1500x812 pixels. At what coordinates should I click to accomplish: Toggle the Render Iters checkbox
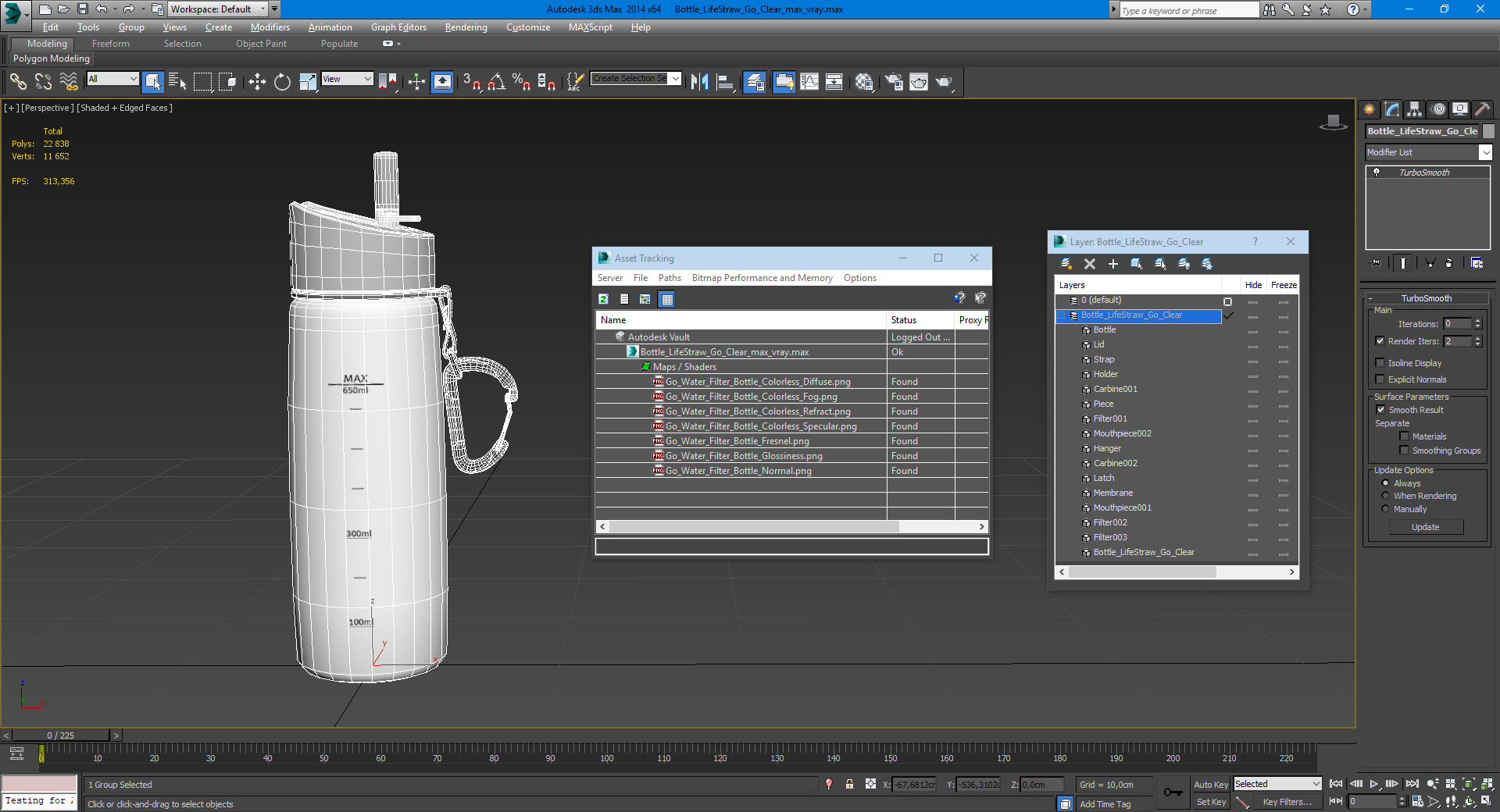pyautogui.click(x=1380, y=340)
